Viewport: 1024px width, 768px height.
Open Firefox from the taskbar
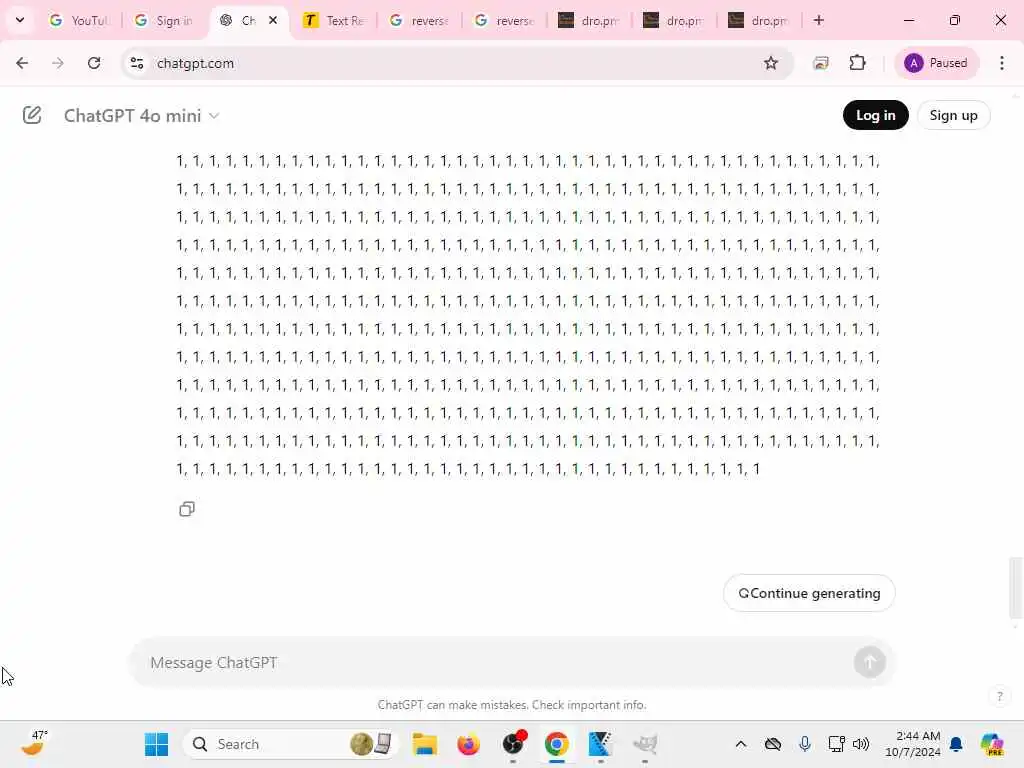[468, 744]
